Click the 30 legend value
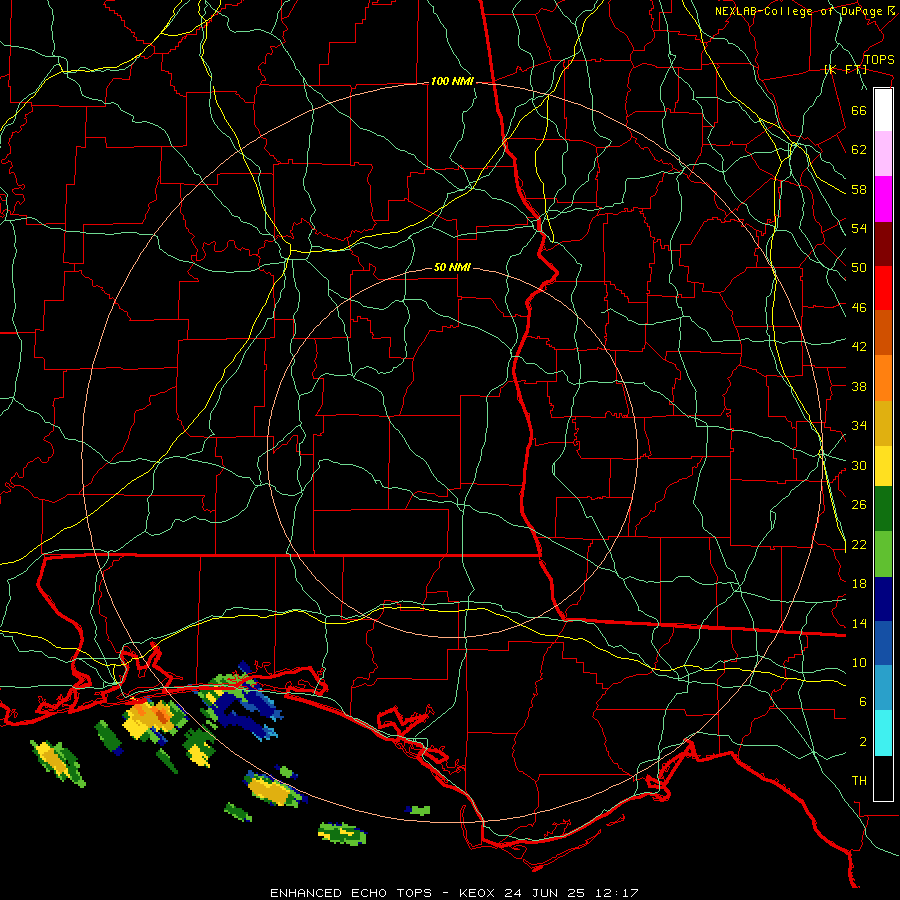 pos(859,465)
